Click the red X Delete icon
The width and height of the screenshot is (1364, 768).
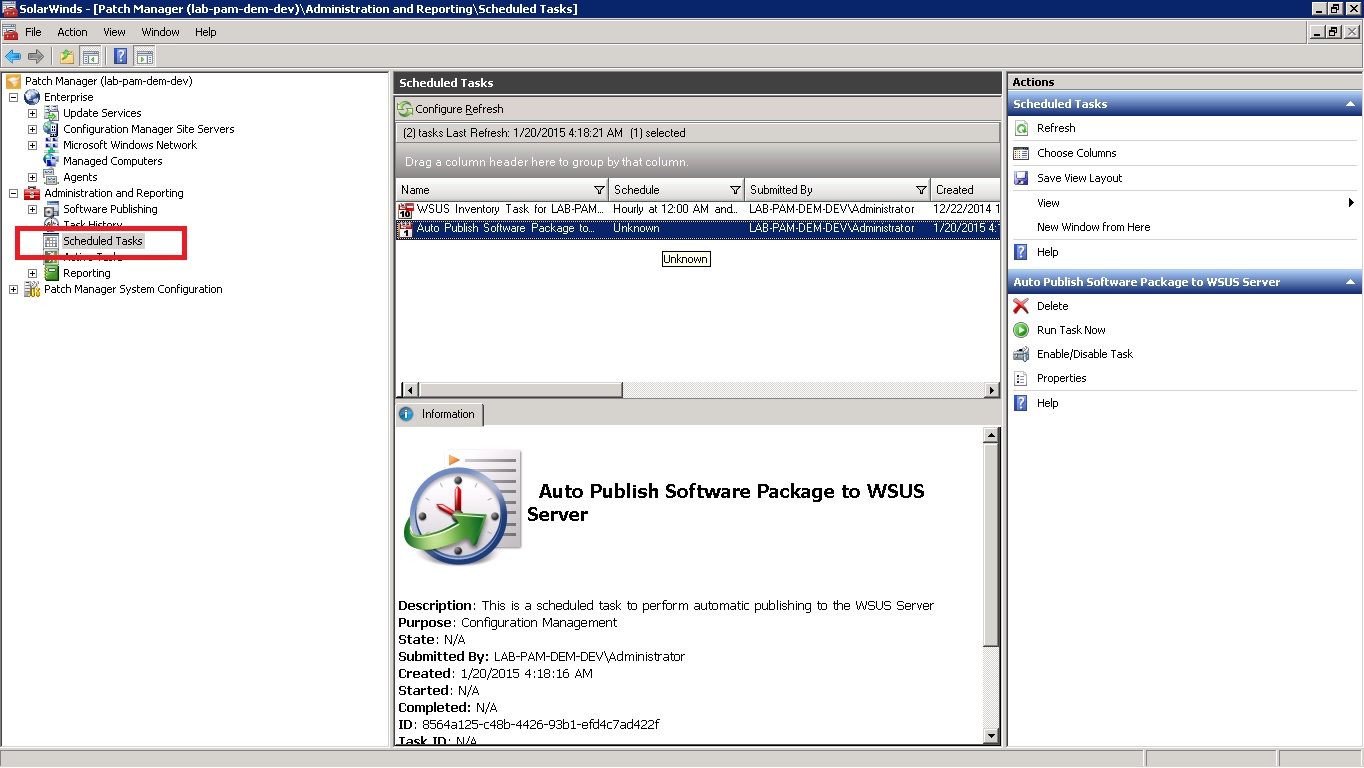tap(1021, 306)
